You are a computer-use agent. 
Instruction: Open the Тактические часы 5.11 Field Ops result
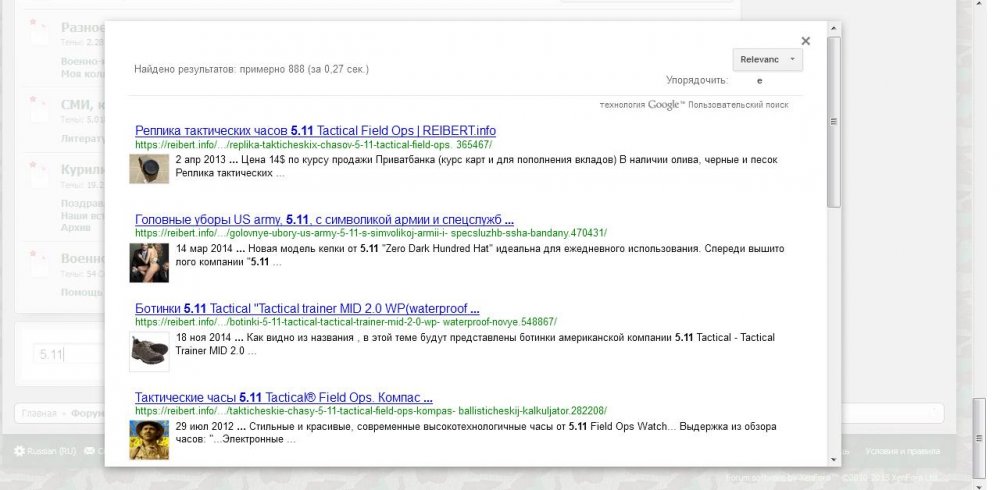click(284, 397)
